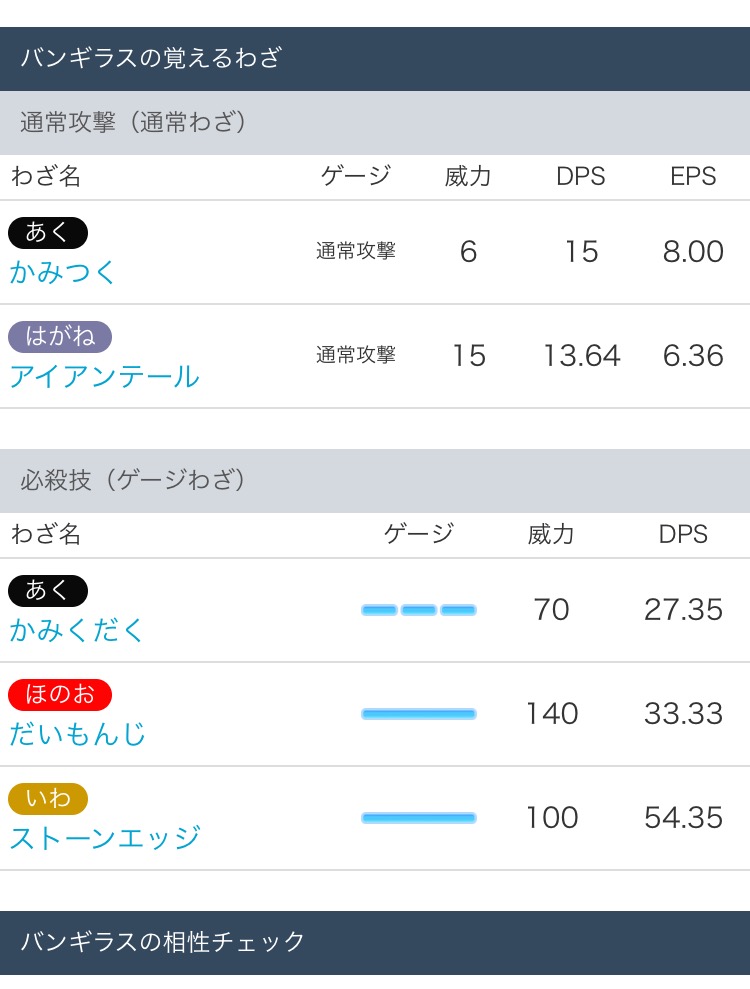Open the かみくだく move link
This screenshot has width=750, height=989.
coord(77,630)
